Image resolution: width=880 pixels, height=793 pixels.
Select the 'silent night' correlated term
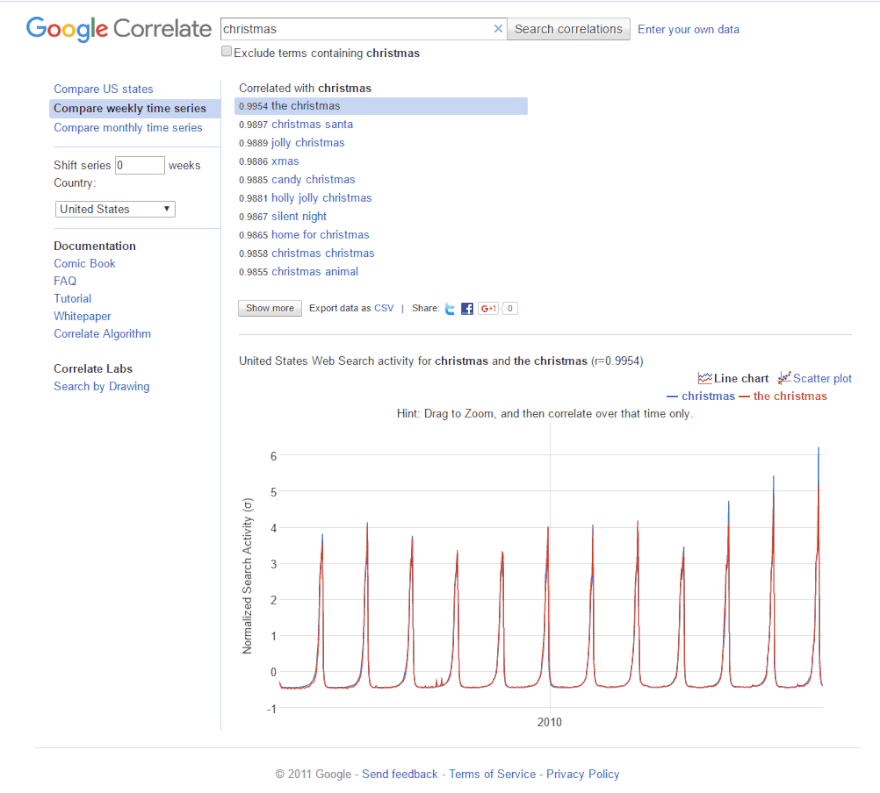point(299,216)
